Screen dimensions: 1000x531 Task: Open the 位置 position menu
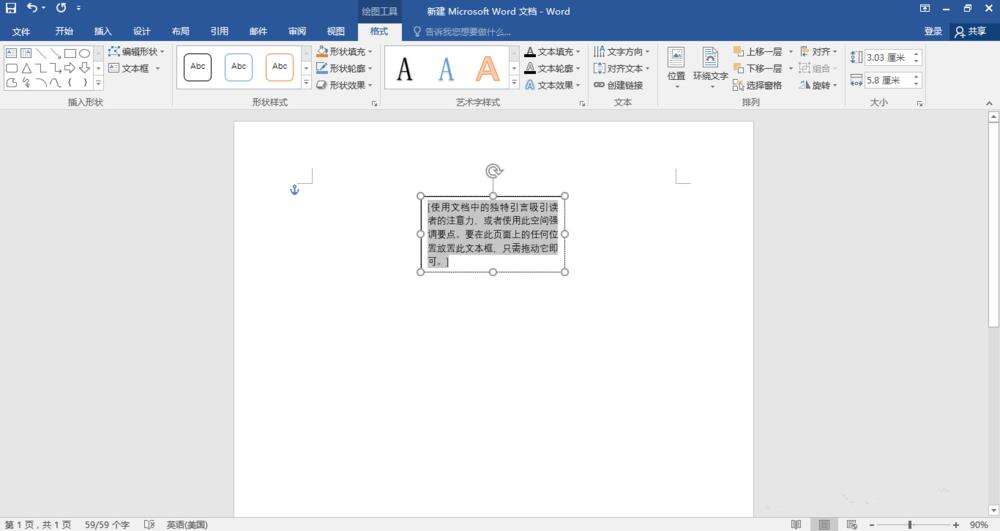coord(676,68)
